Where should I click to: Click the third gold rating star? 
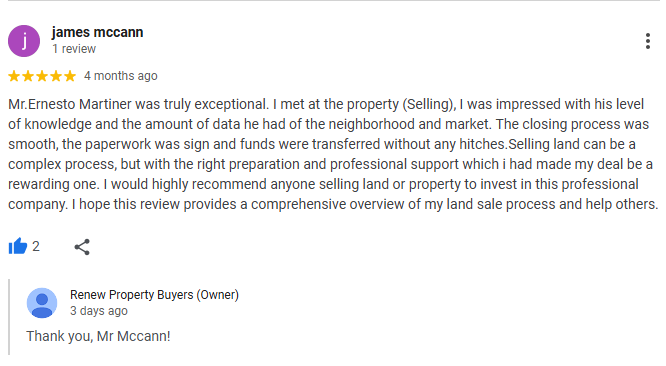pos(42,76)
